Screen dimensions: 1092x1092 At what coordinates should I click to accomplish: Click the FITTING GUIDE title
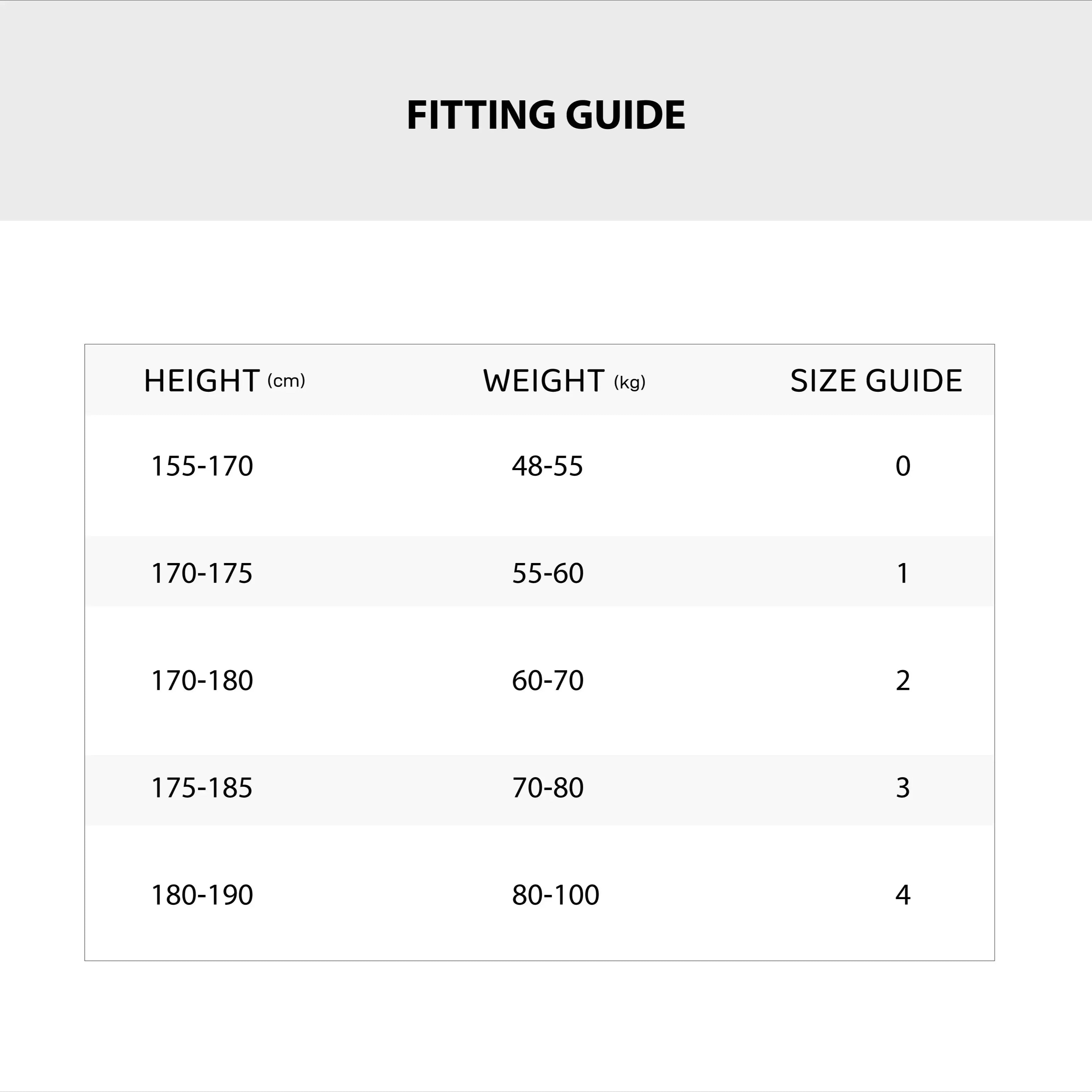[545, 115]
